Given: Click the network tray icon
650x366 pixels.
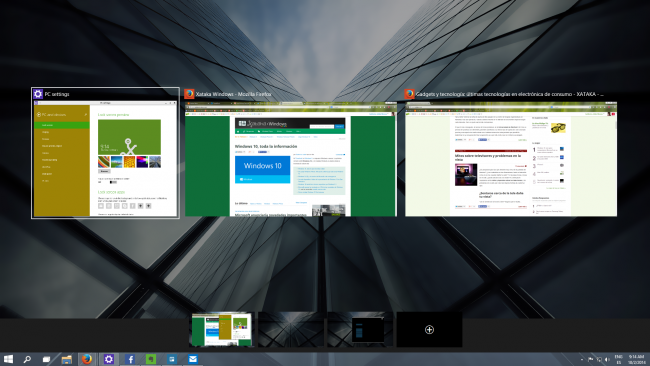Looking at the screenshot, I should pyautogui.click(x=599, y=359).
